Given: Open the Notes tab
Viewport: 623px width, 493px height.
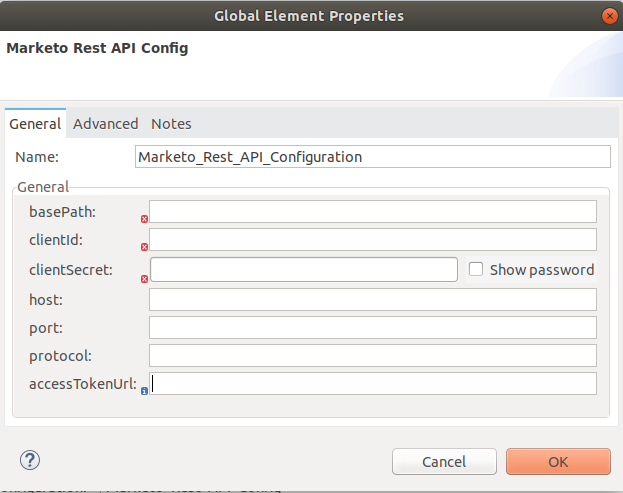Looking at the screenshot, I should pos(171,124).
